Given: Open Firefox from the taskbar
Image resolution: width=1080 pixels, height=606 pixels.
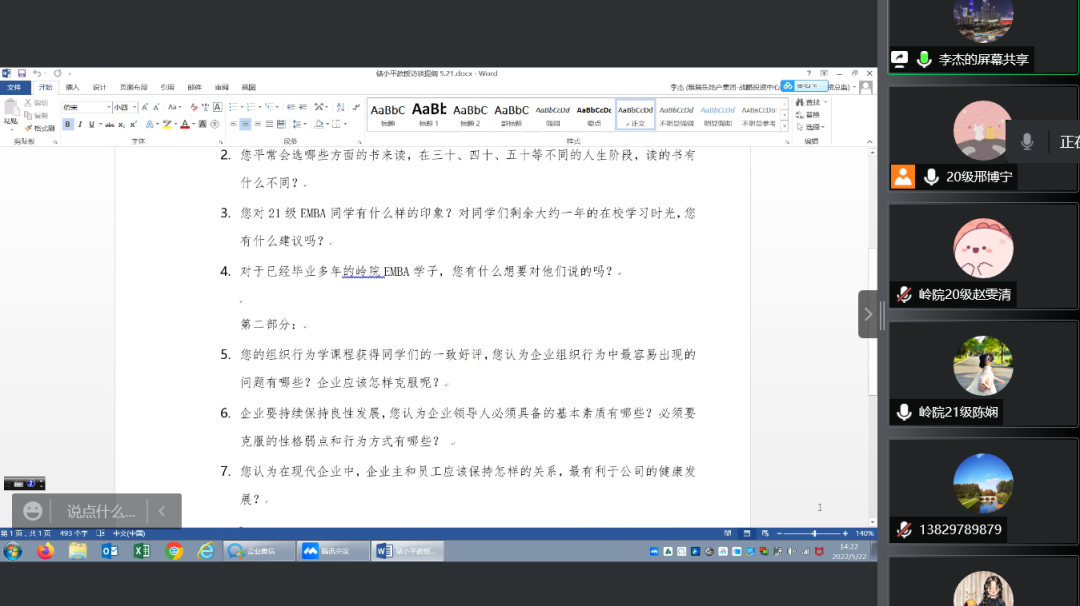Looking at the screenshot, I should (45, 551).
